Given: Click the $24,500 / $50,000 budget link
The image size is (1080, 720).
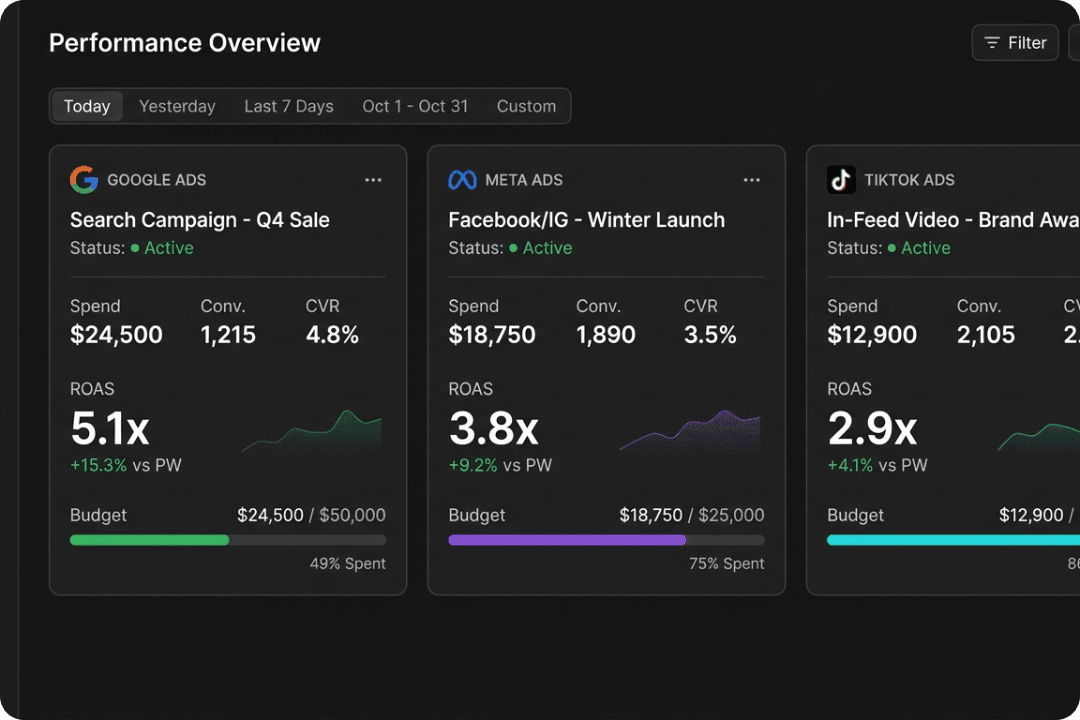Looking at the screenshot, I should (311, 515).
